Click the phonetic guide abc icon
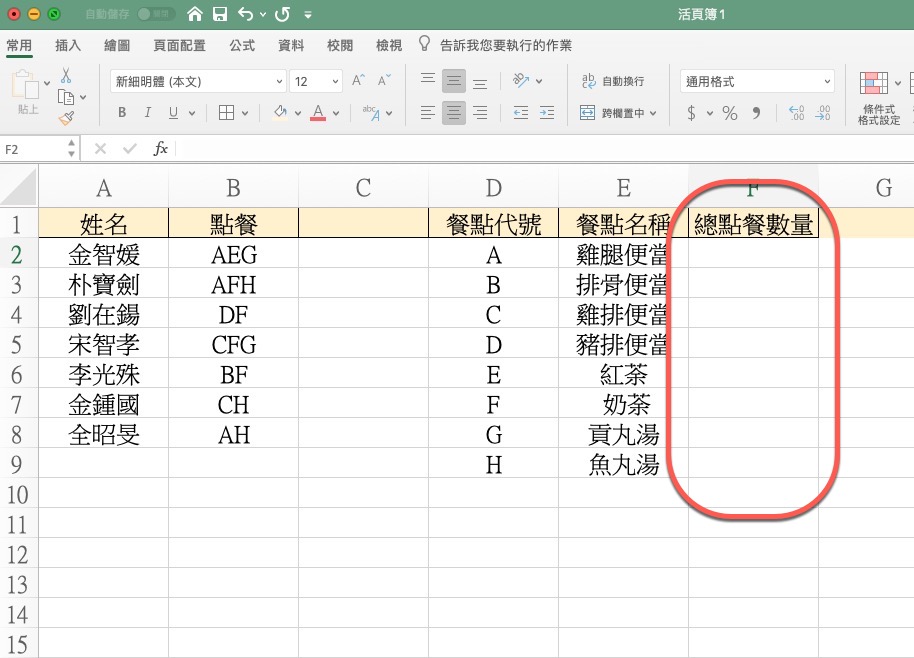This screenshot has height=658, width=914. [371, 112]
